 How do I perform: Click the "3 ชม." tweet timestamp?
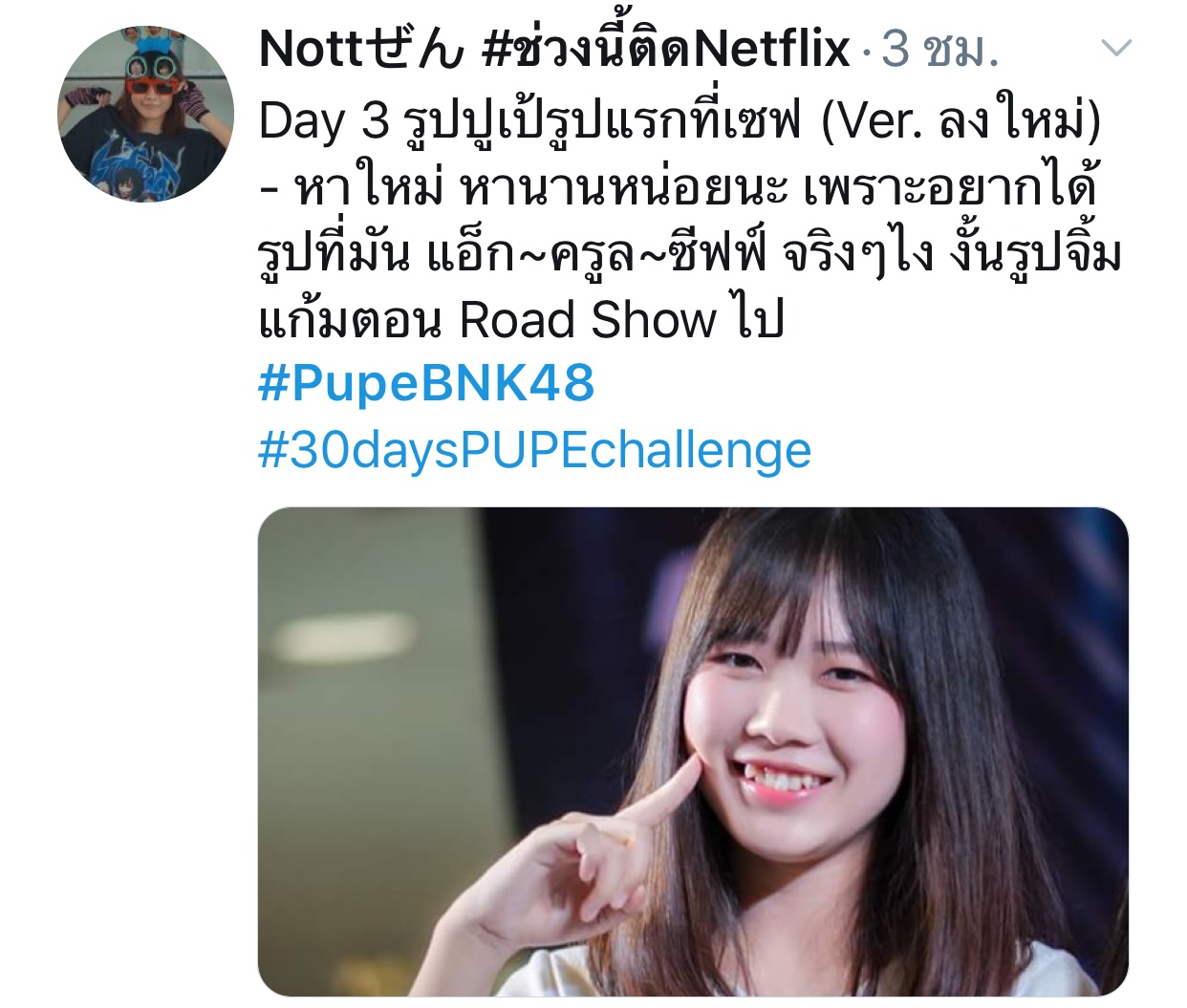(939, 49)
